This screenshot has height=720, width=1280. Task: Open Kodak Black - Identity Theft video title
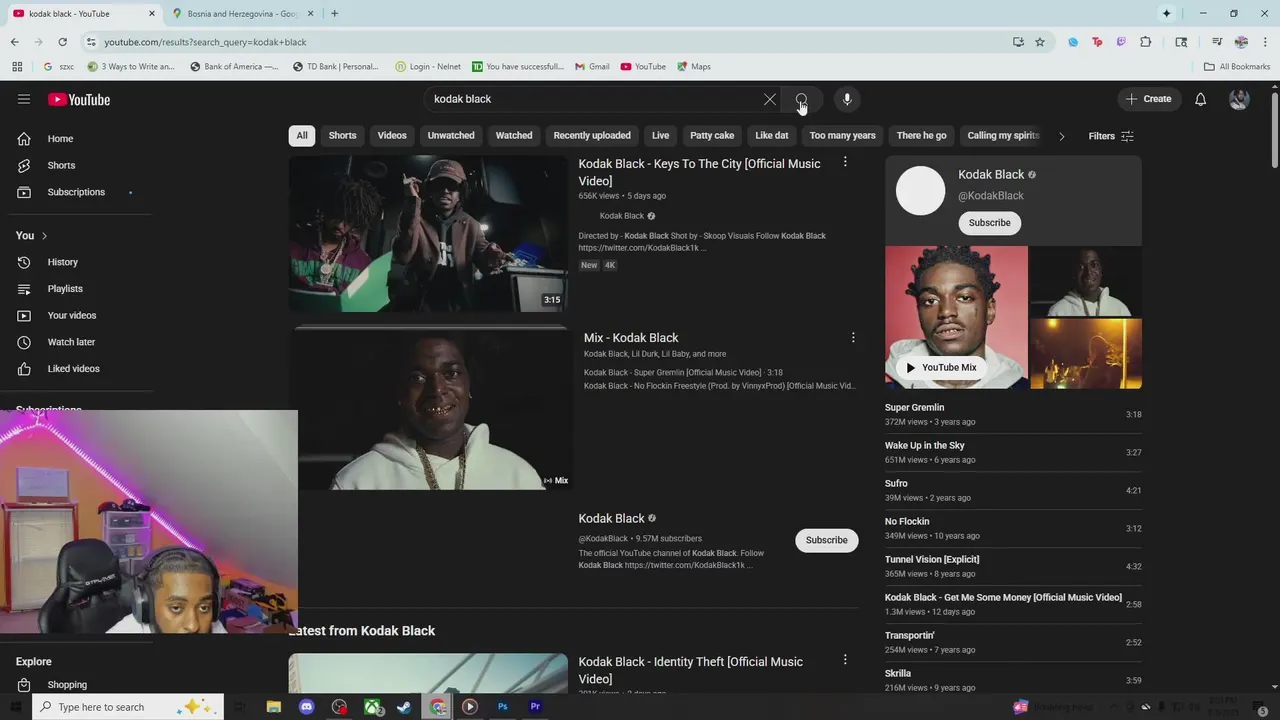690,670
